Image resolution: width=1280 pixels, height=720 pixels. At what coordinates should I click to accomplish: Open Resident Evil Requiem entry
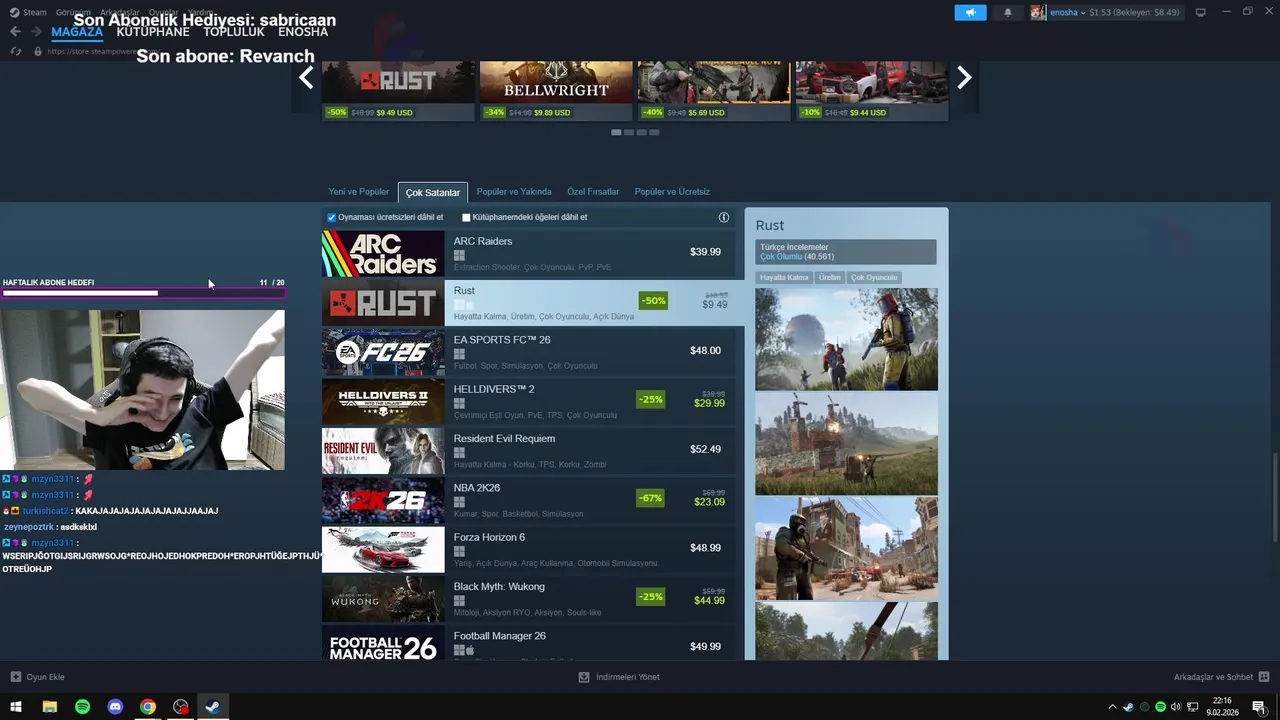(x=528, y=450)
